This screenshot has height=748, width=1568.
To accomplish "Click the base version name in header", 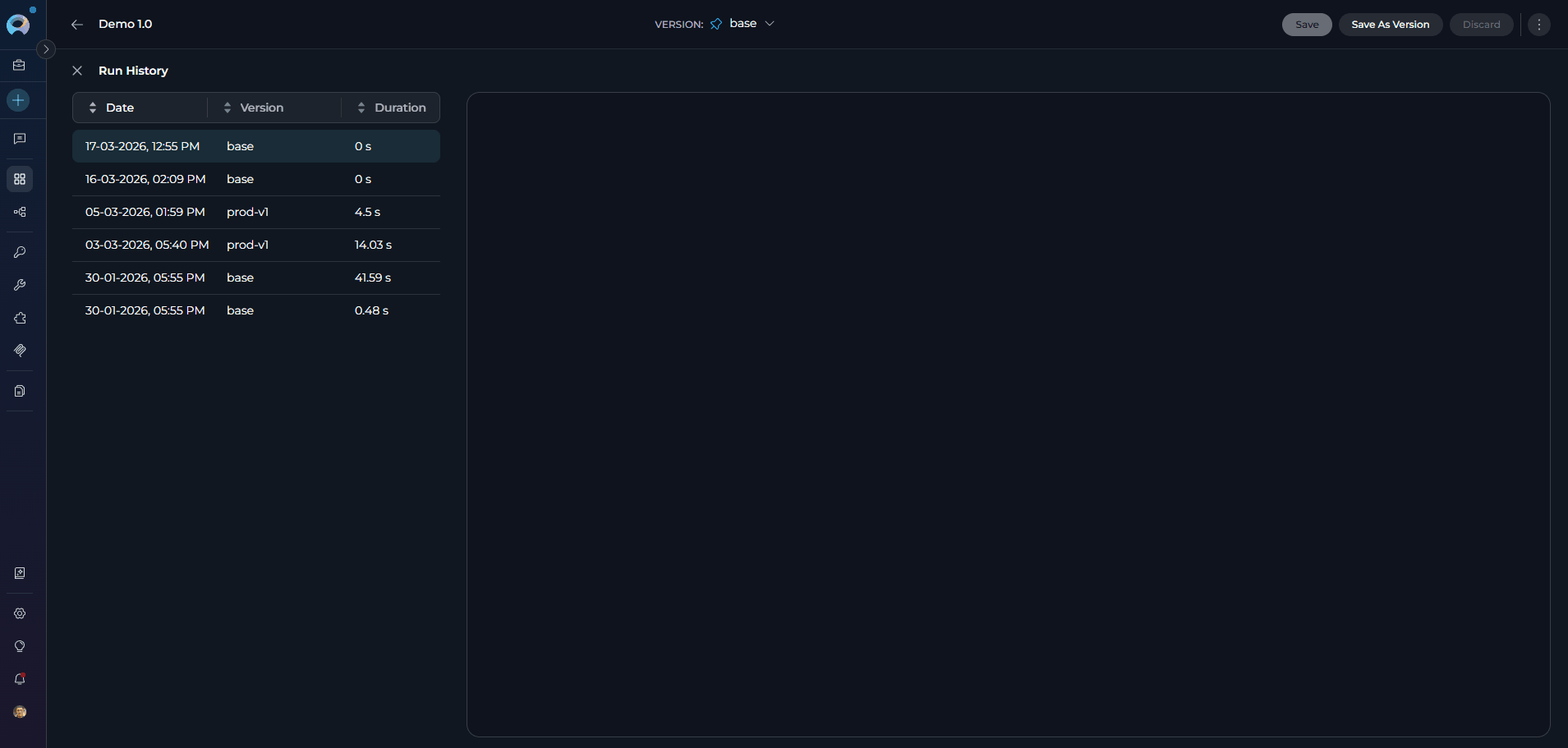I will tap(743, 23).
